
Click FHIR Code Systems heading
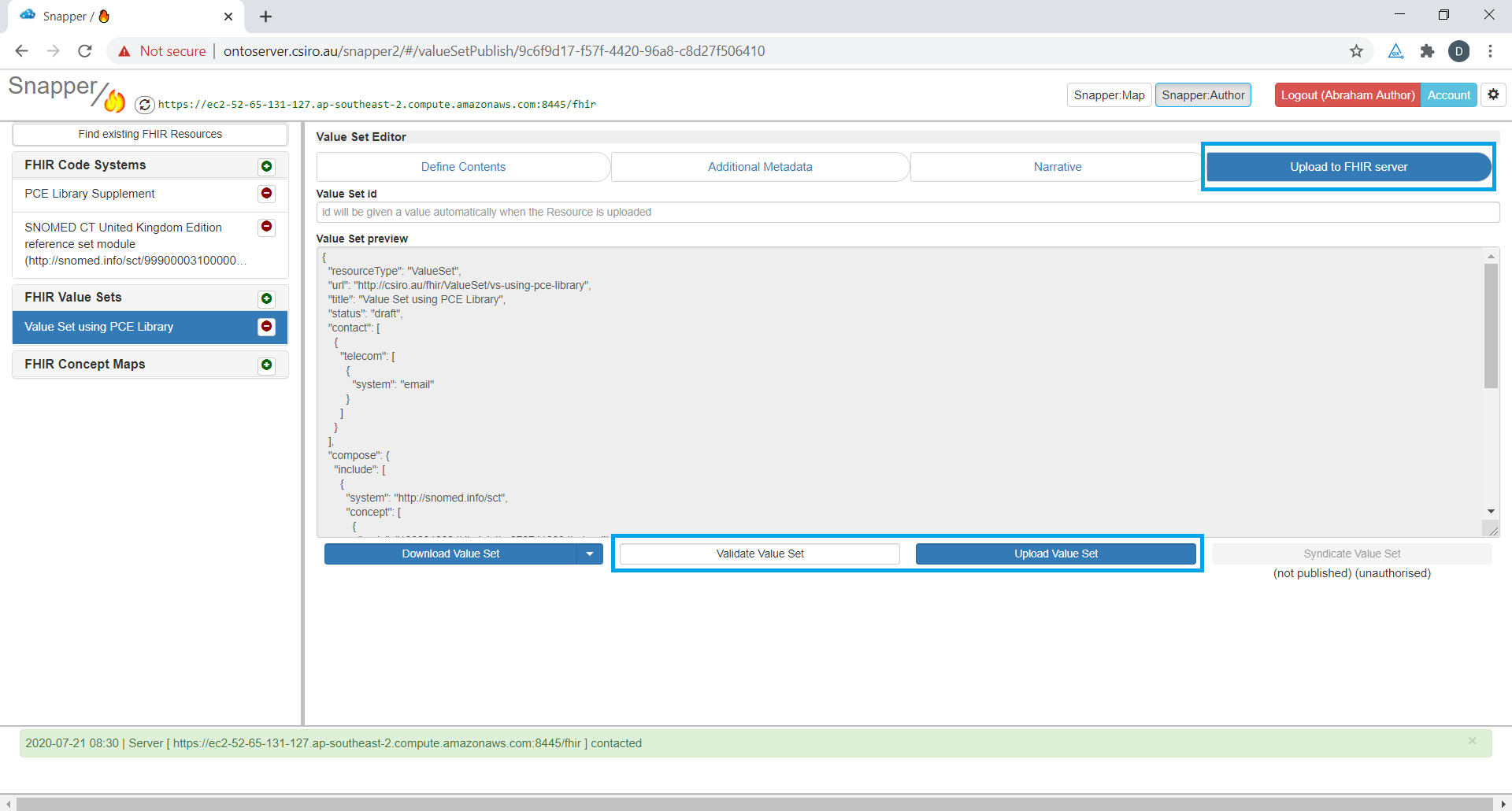(85, 165)
